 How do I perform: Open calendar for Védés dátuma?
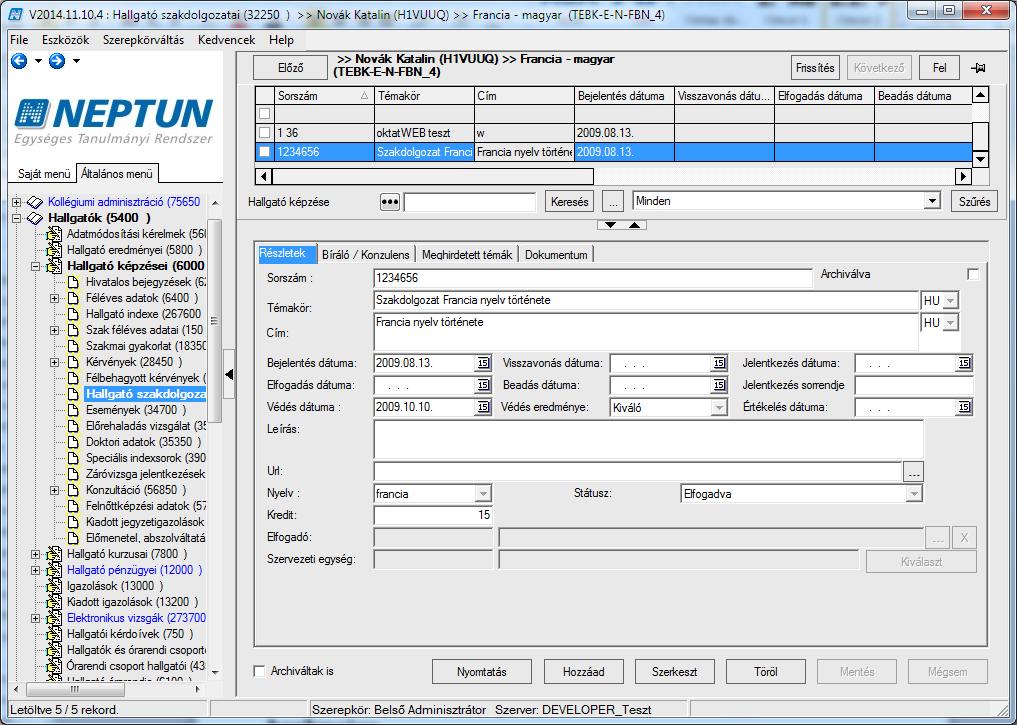point(483,407)
